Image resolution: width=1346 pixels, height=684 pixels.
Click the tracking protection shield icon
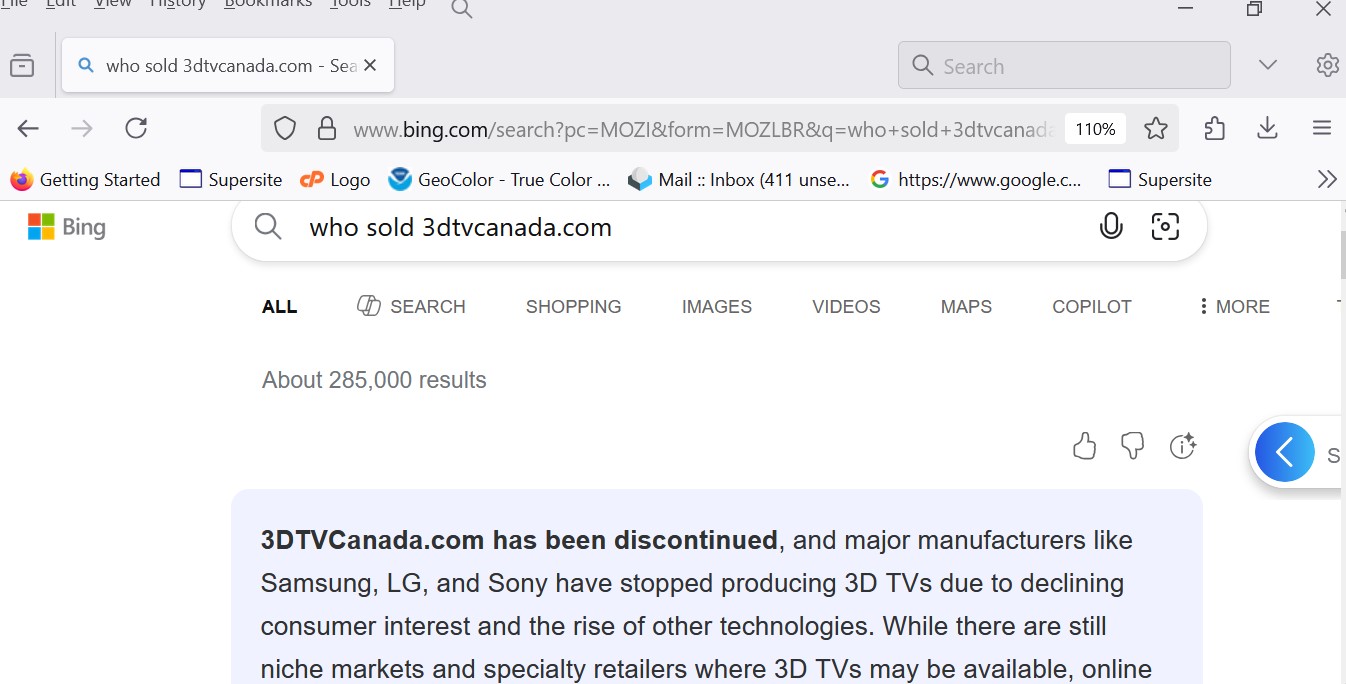point(285,129)
